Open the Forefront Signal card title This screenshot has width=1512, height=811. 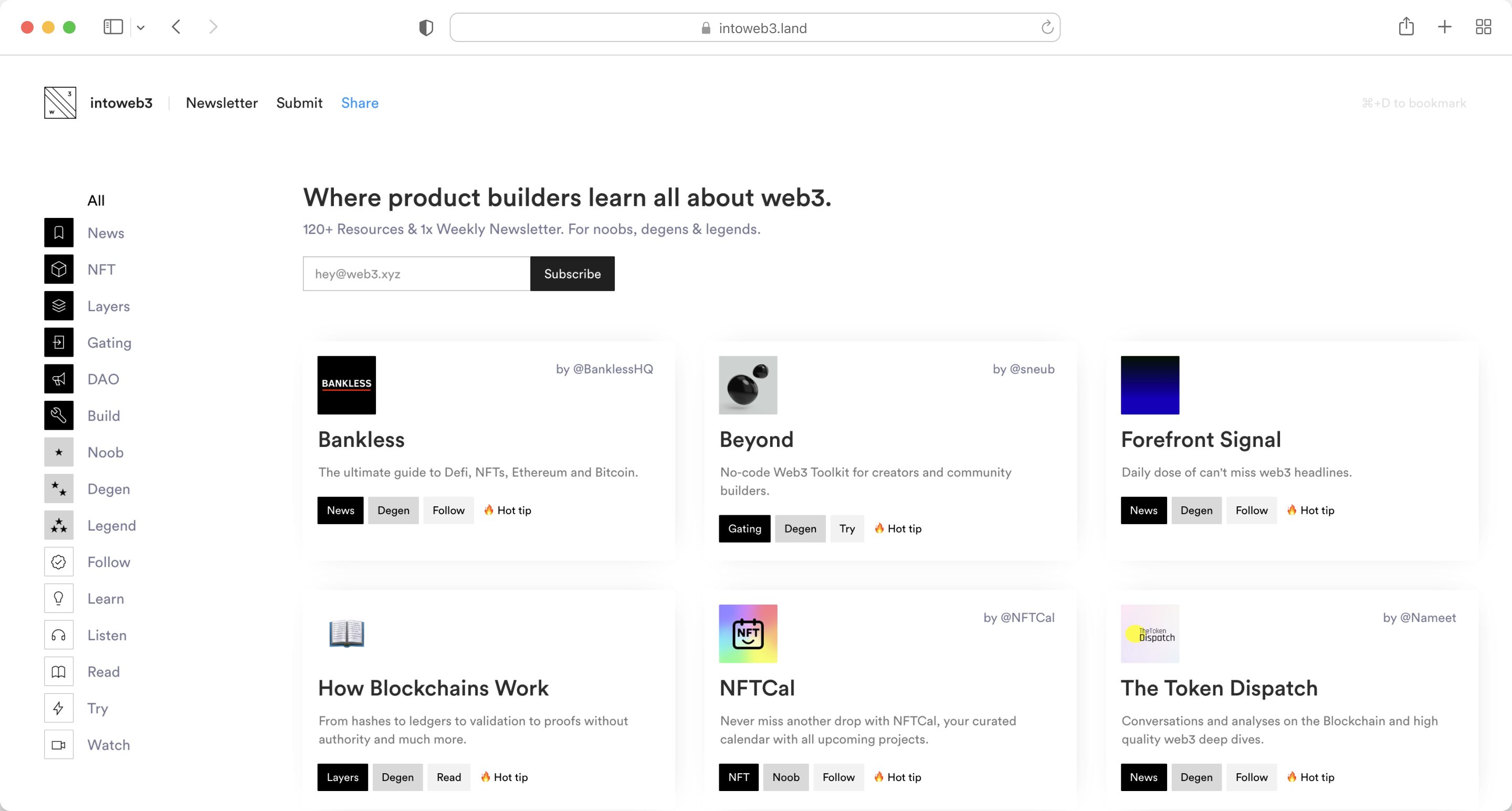1201,440
